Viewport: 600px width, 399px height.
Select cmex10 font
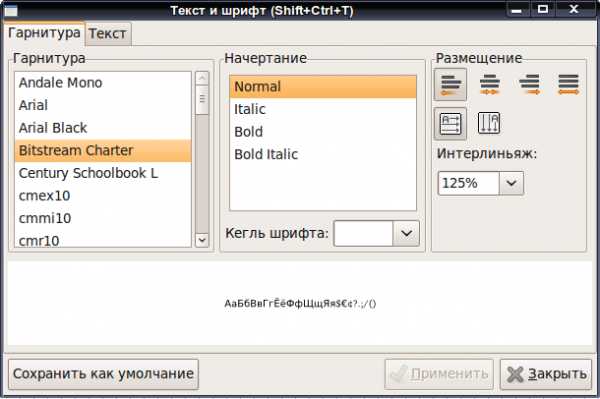coord(103,195)
